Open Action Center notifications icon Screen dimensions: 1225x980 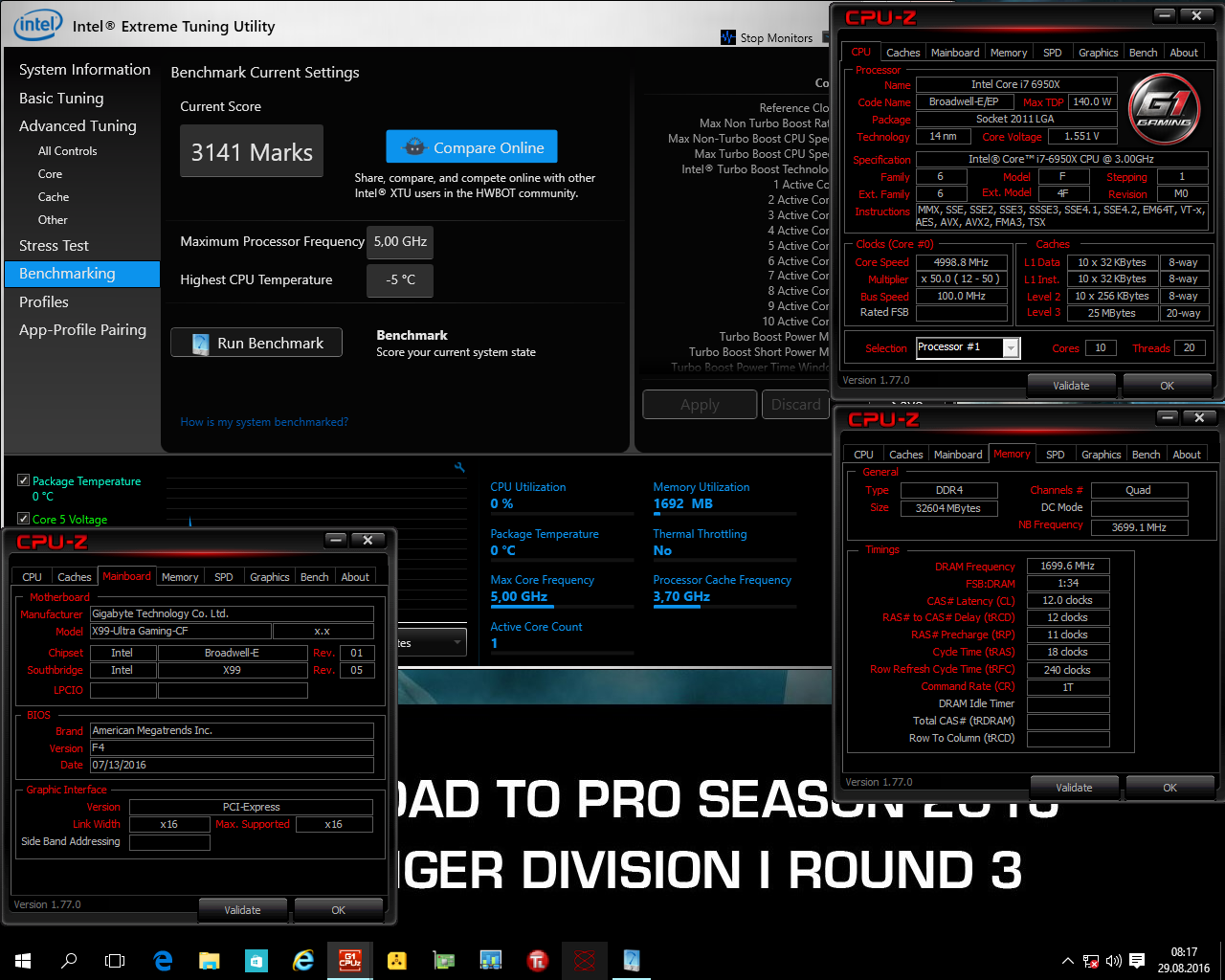pos(1137,960)
